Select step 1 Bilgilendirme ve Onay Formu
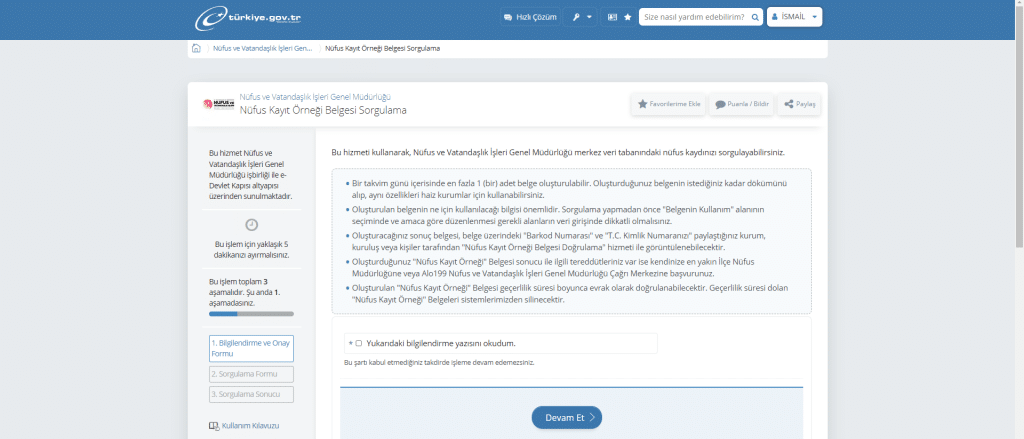The width and height of the screenshot is (1024, 439). tap(251, 348)
